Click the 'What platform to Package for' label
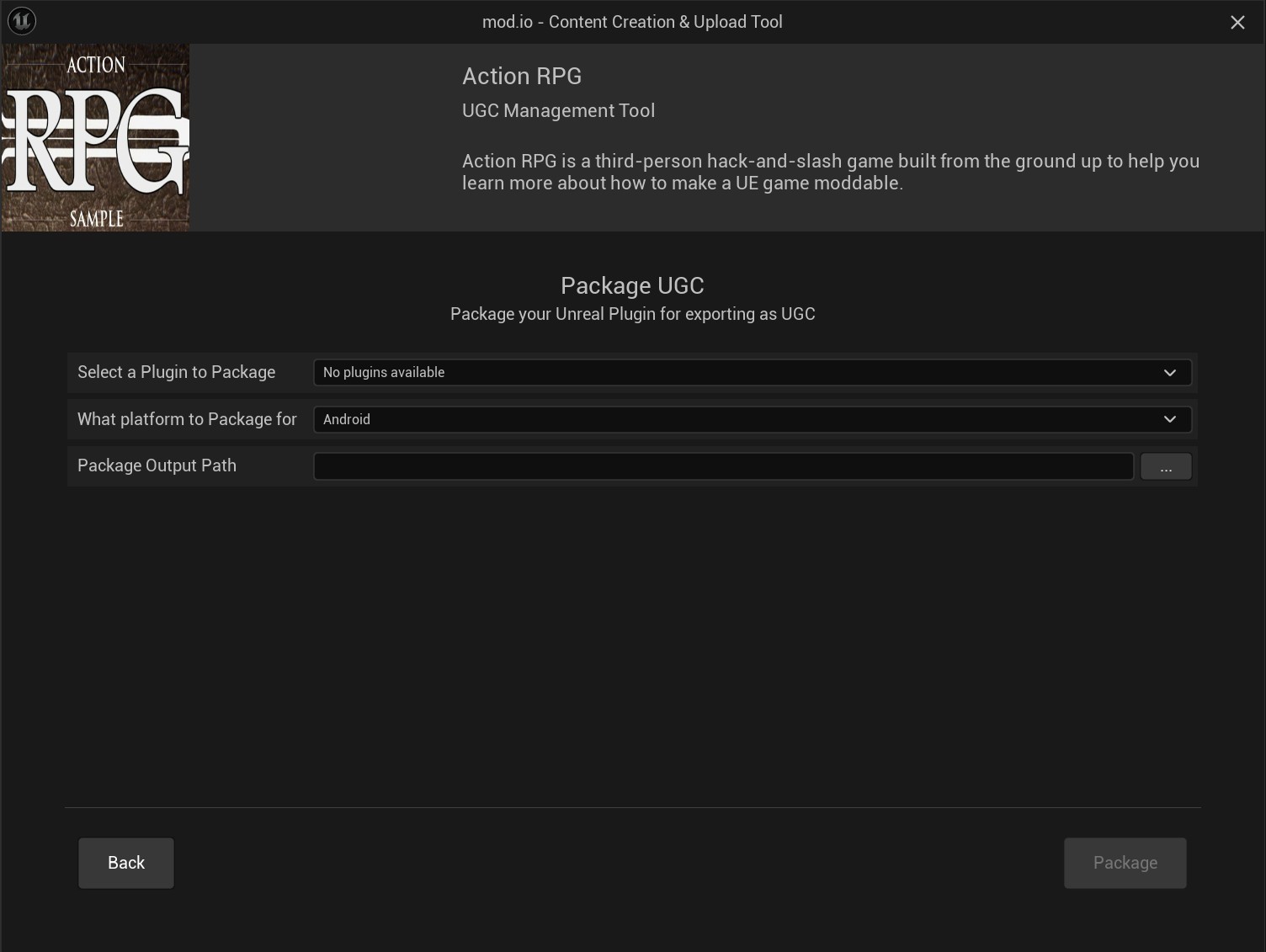1266x952 pixels. tap(187, 418)
